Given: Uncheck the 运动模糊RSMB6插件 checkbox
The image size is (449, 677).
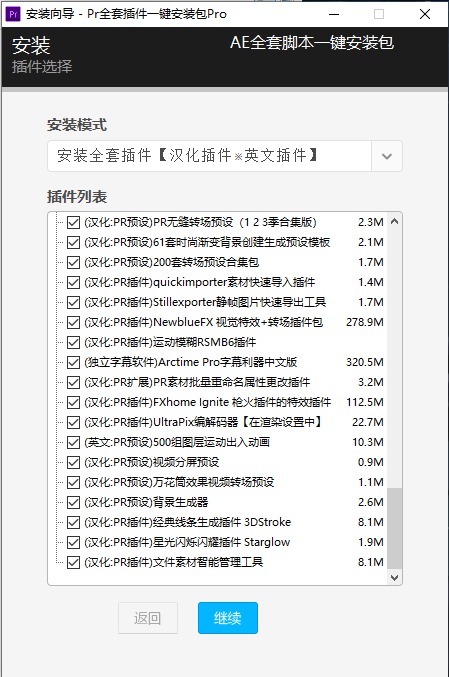Looking at the screenshot, I should (x=73, y=343).
